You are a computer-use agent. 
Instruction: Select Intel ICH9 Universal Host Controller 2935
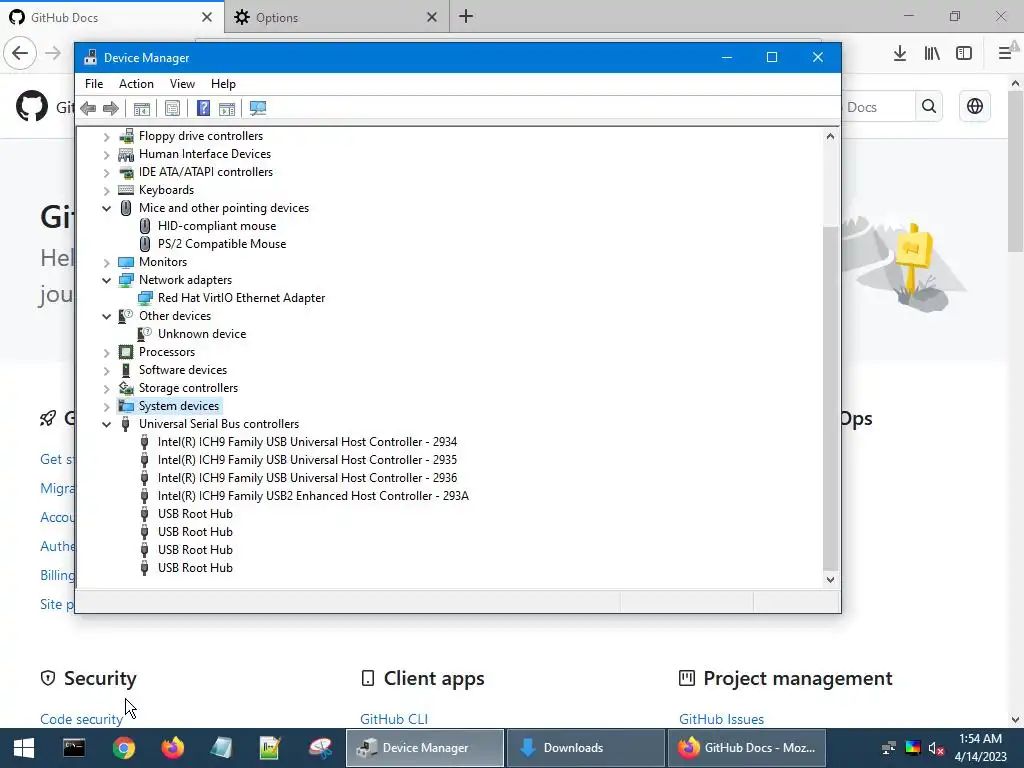pyautogui.click(x=308, y=460)
